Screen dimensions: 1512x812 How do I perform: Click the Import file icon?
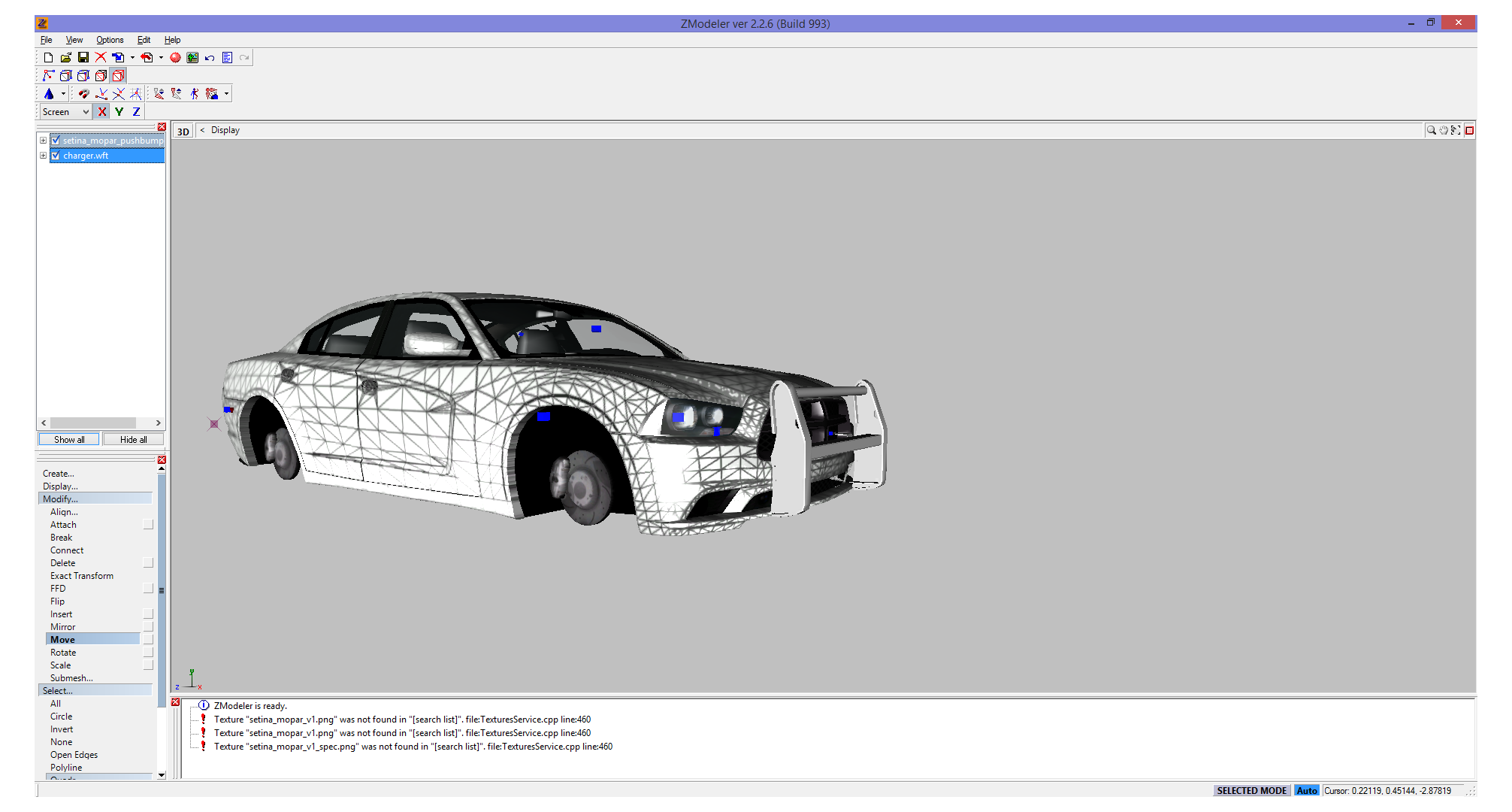point(118,58)
